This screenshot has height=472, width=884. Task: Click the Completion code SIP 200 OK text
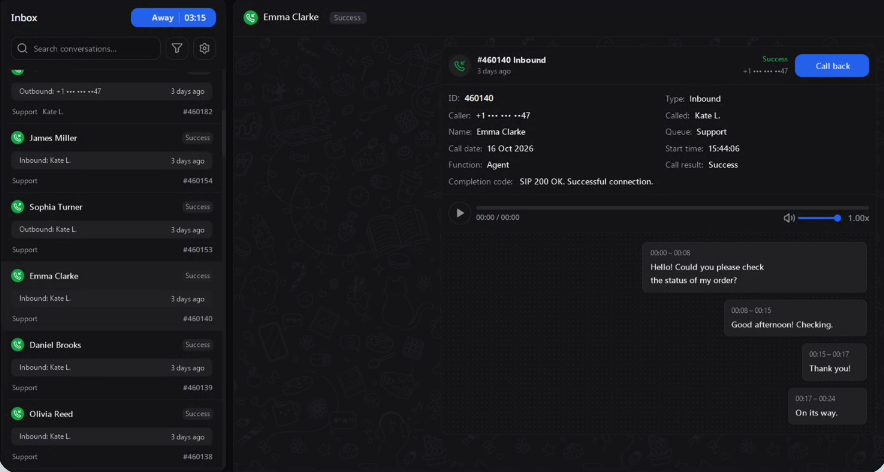(586, 182)
